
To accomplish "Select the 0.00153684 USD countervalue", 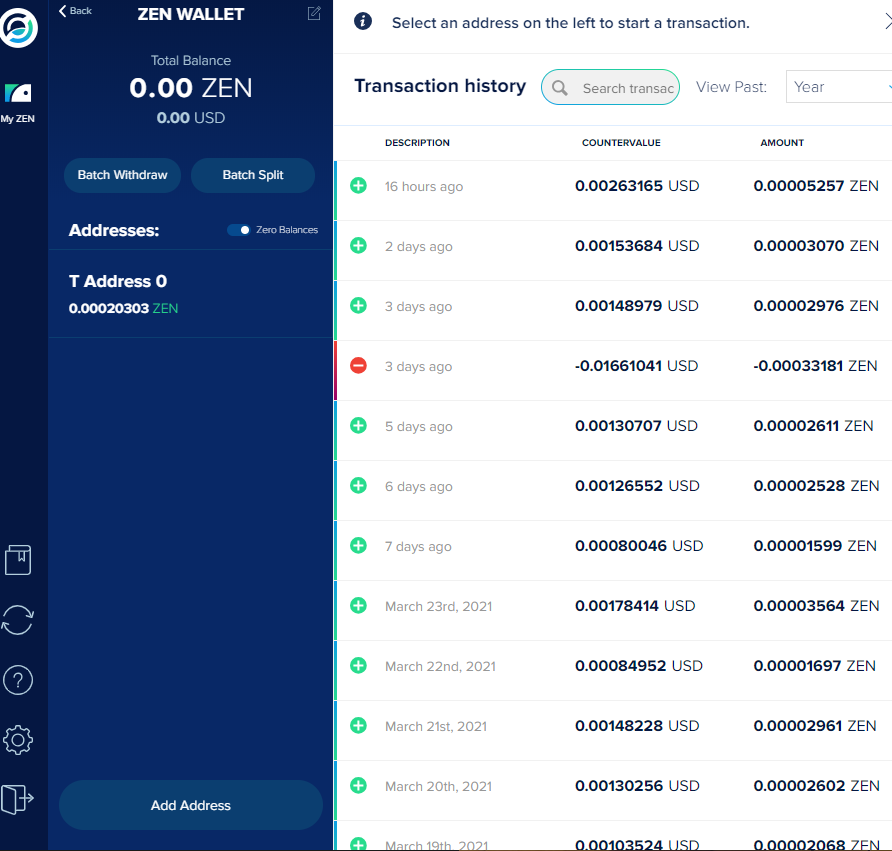I will pos(637,246).
